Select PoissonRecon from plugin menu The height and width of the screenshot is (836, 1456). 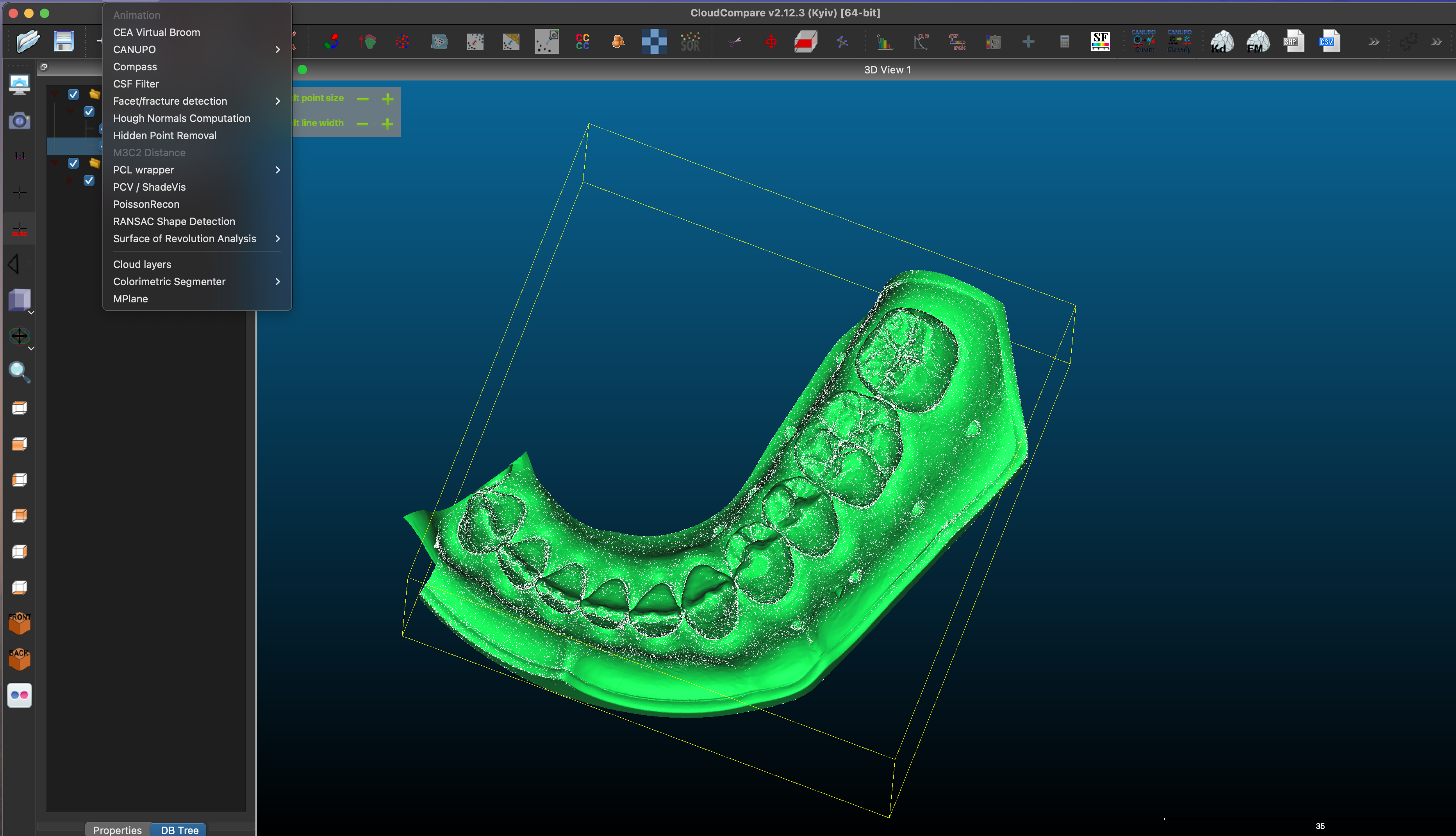coord(146,204)
